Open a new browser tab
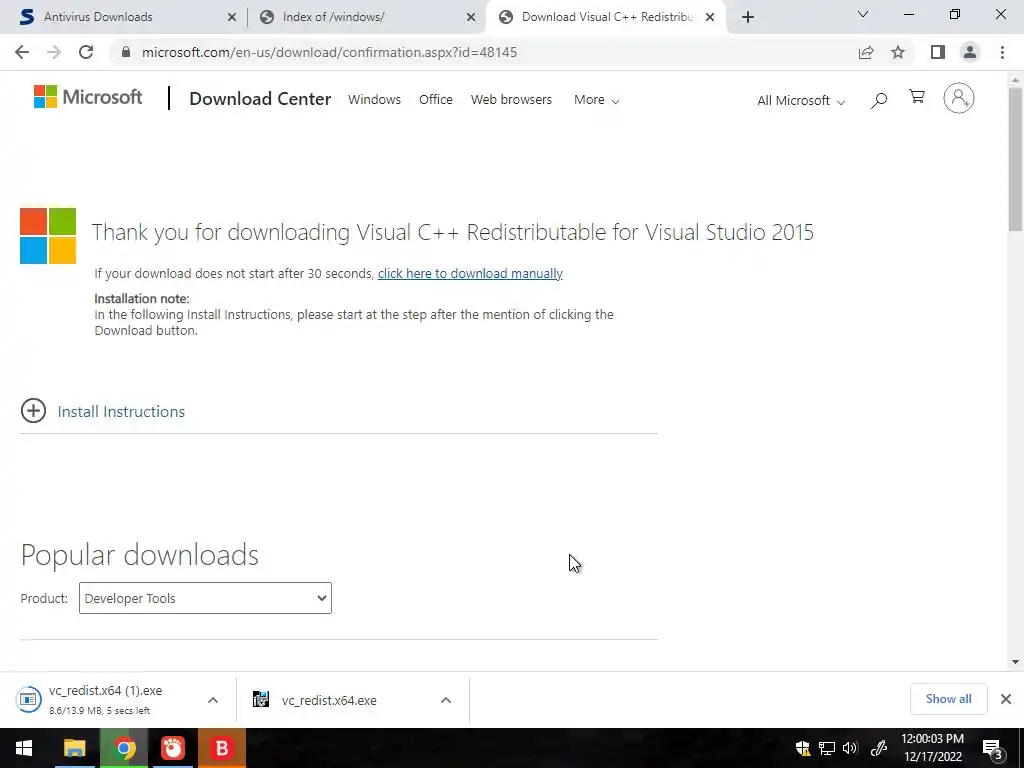This screenshot has height=768, width=1024. pos(748,17)
